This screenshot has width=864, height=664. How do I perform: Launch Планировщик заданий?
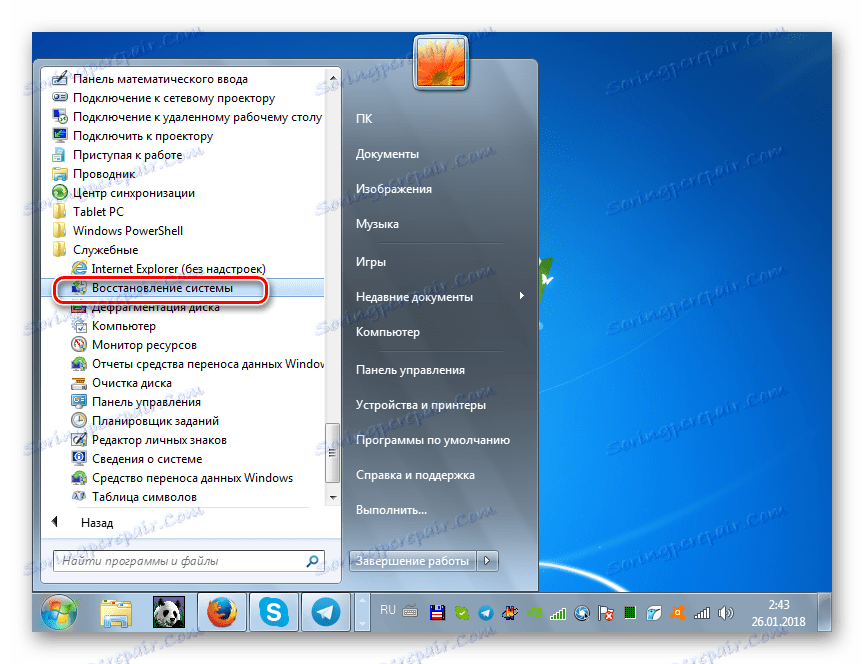tap(145, 421)
